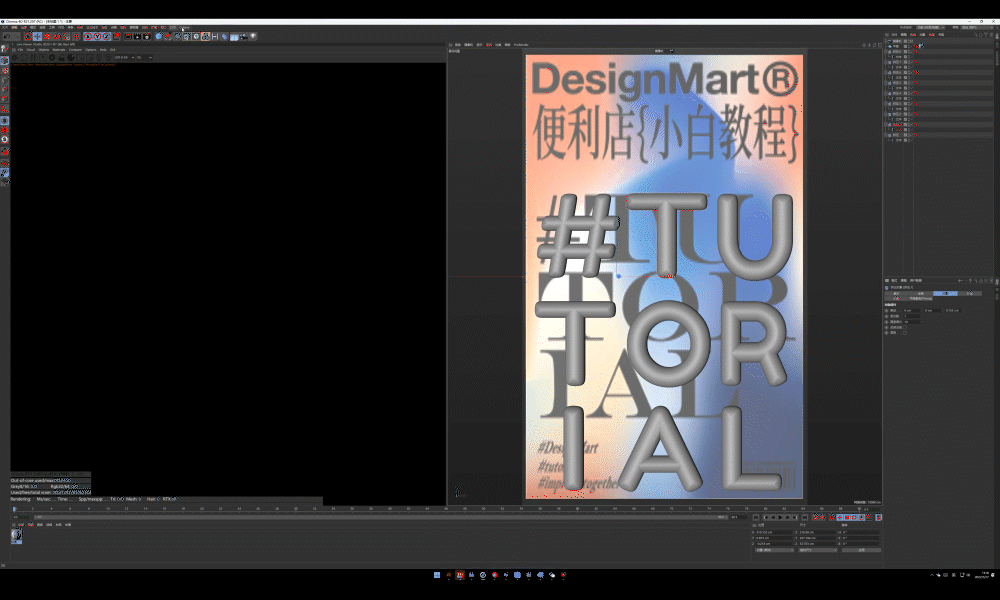1000x600 pixels.
Task: Open the Live Viewer Options menu
Action: coord(91,50)
